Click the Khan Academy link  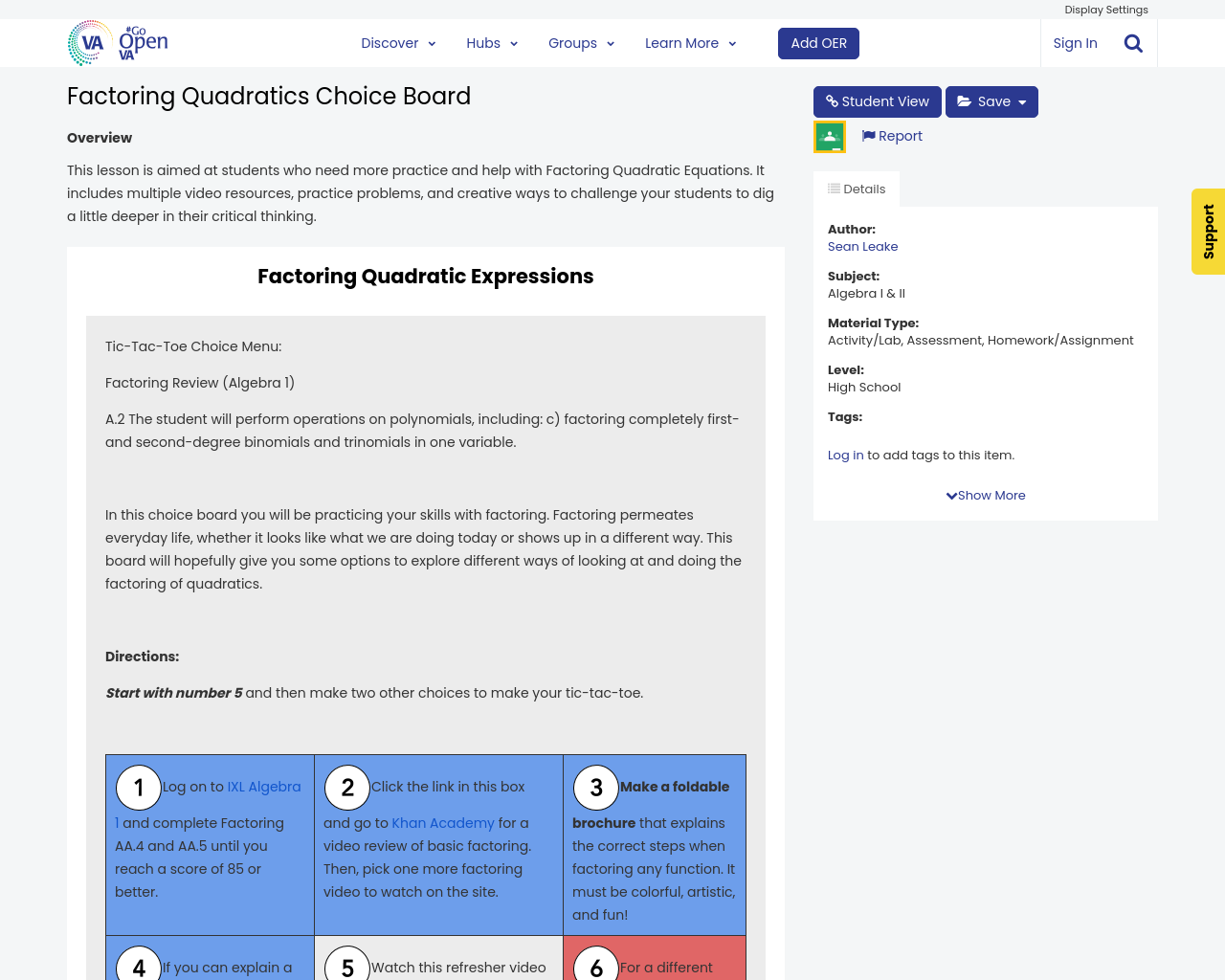click(442, 821)
